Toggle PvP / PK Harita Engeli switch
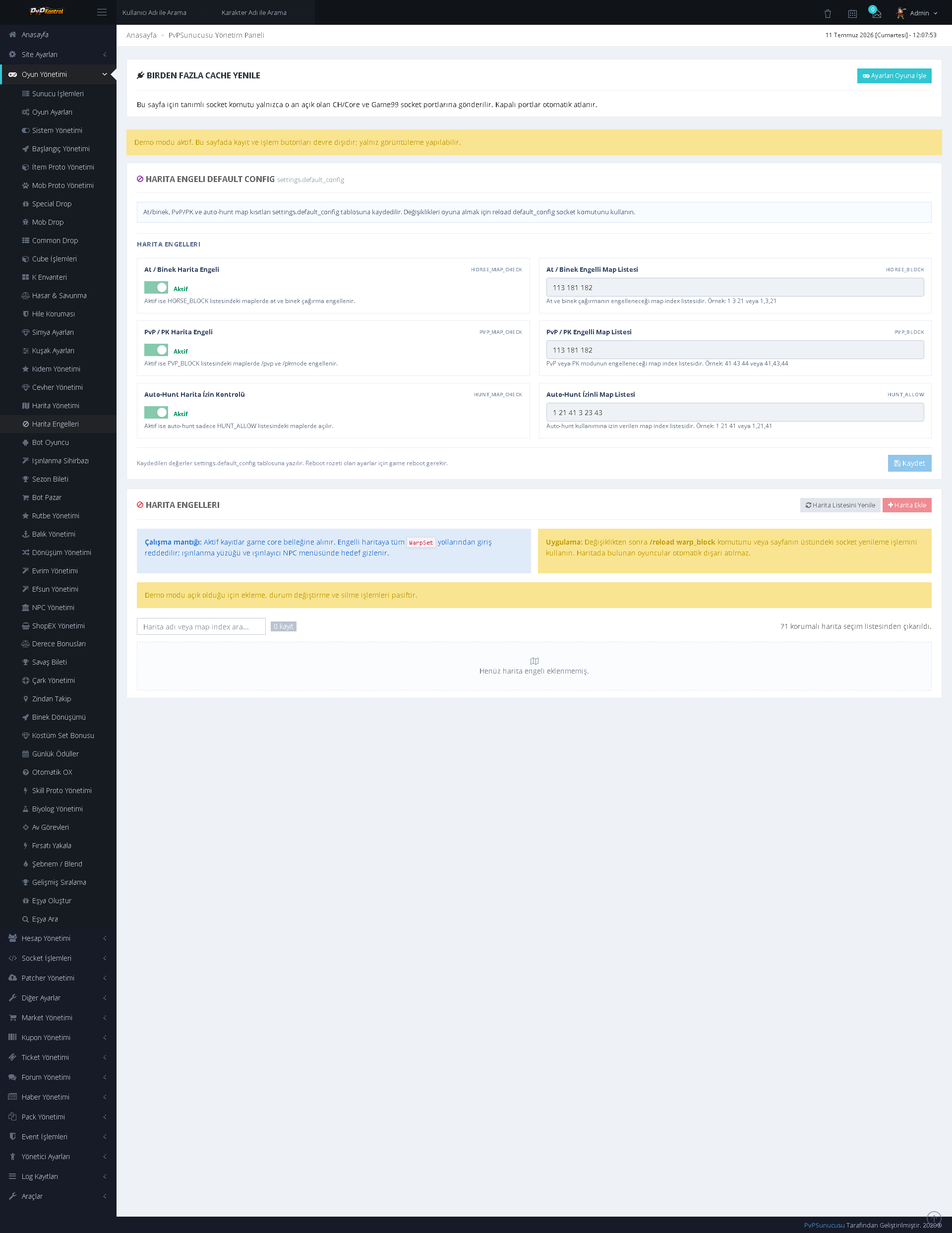Screen dimensions: 952x1233 (156, 350)
